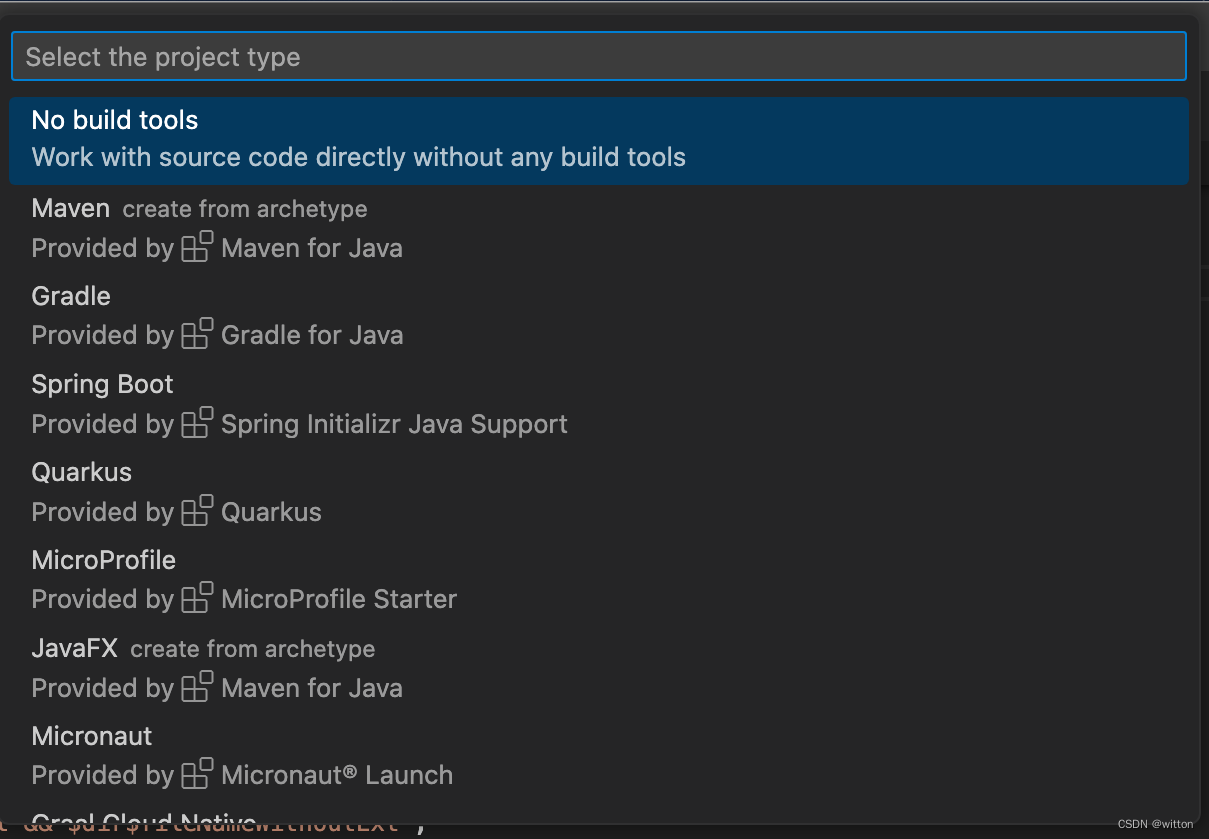Focus the Select the project type input
This screenshot has height=839, width=1209.
pyautogui.click(x=598, y=57)
